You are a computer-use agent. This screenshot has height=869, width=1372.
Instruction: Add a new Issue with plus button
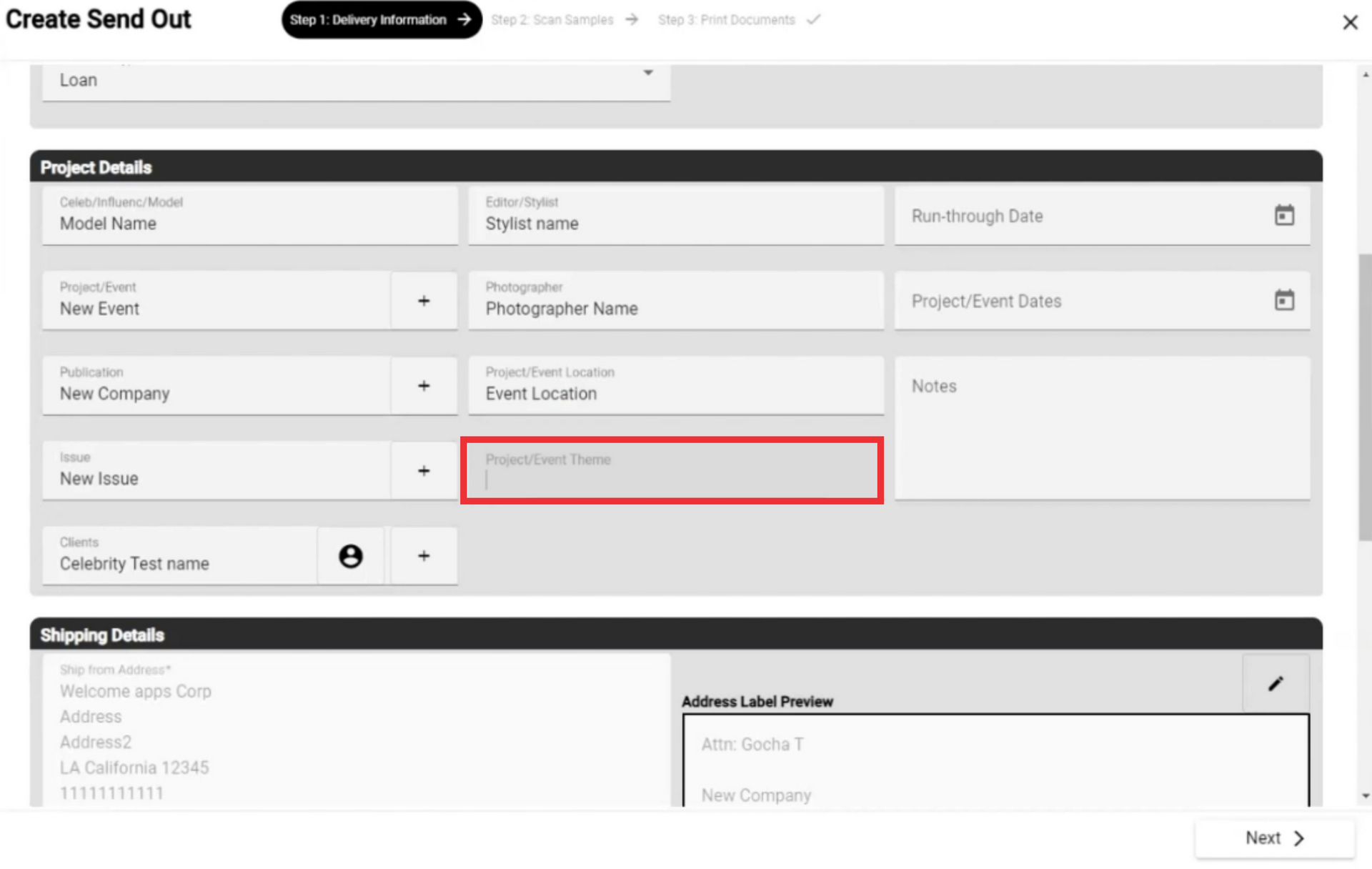(424, 471)
